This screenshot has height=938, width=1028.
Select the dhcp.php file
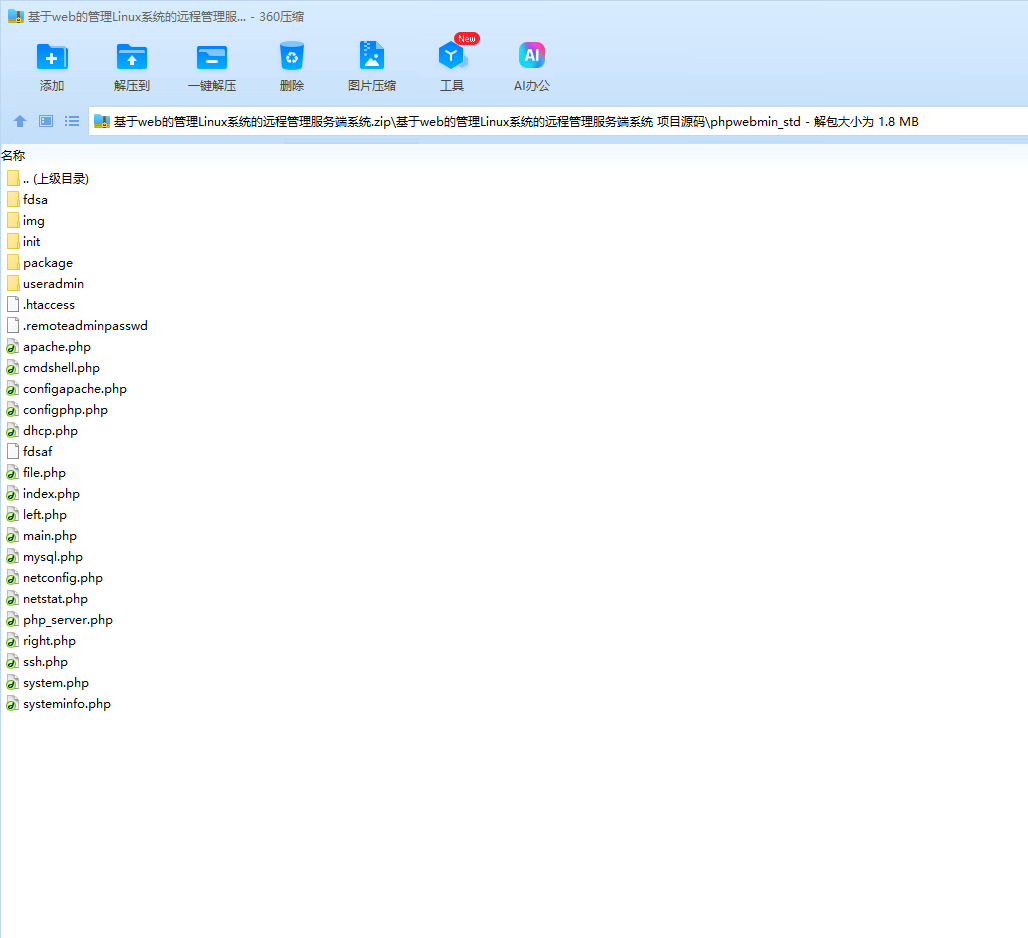click(x=42, y=430)
